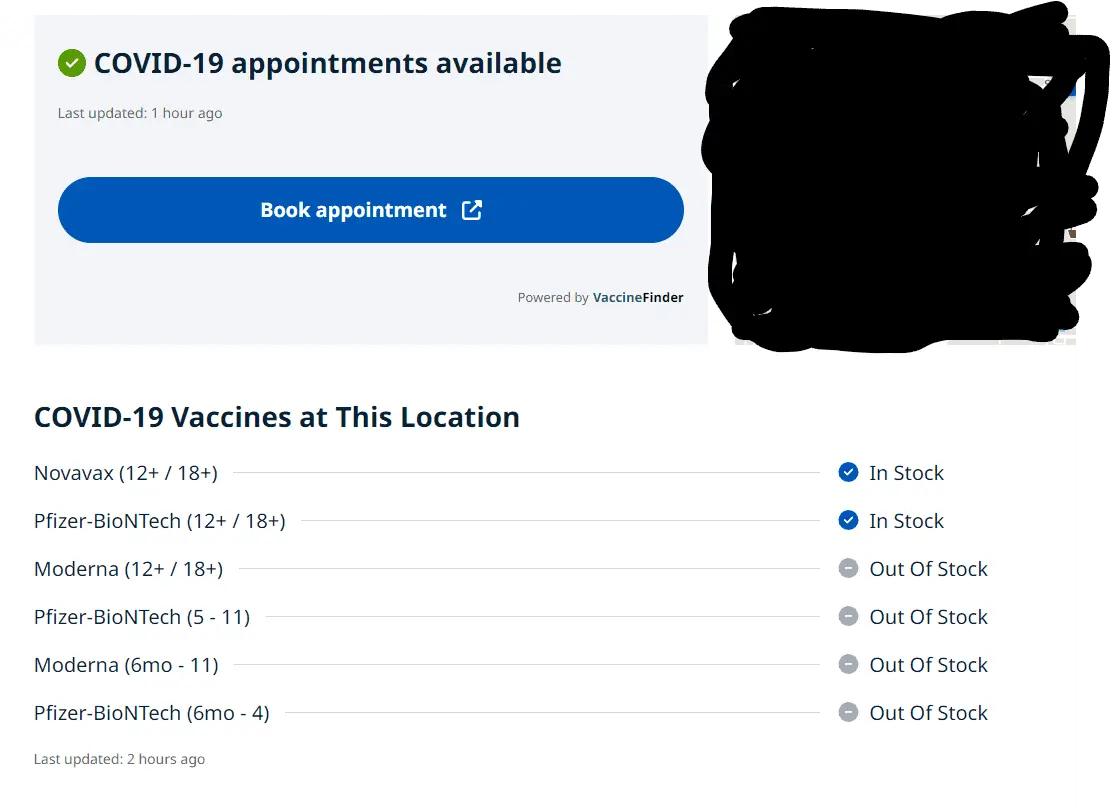Click the external link icon on Book appointment
Screen dimensions: 1111x809
pos(472,210)
